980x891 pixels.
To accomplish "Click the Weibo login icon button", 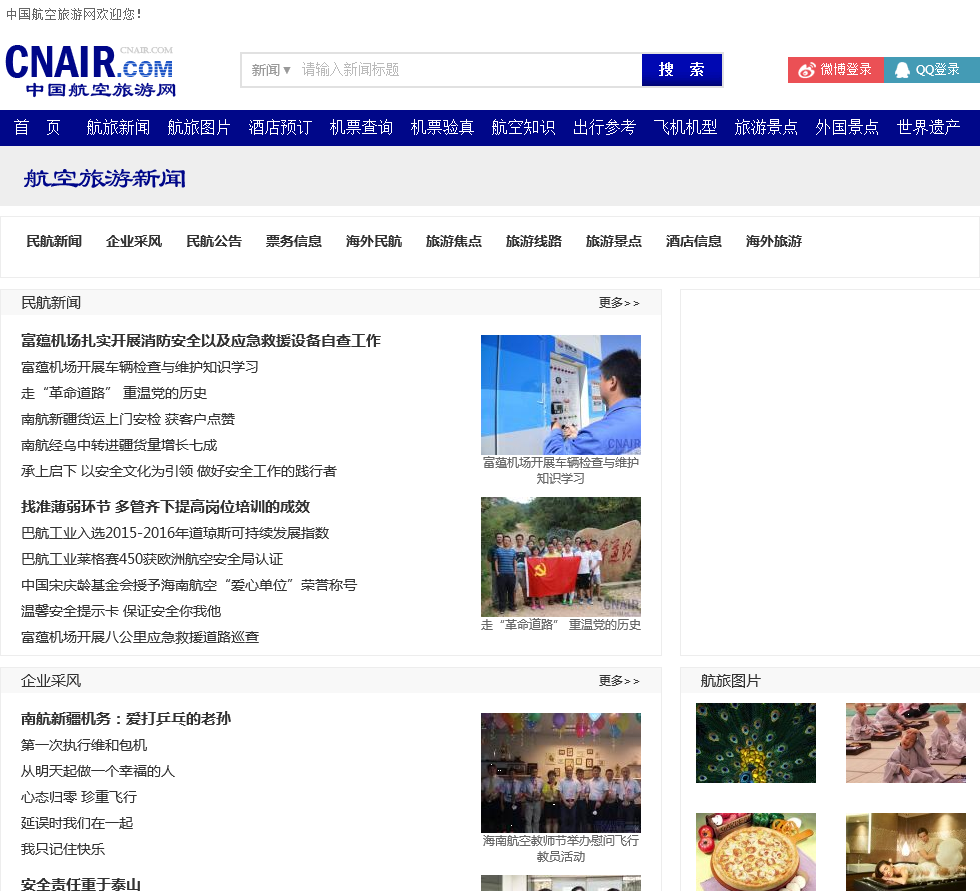I will coord(836,69).
